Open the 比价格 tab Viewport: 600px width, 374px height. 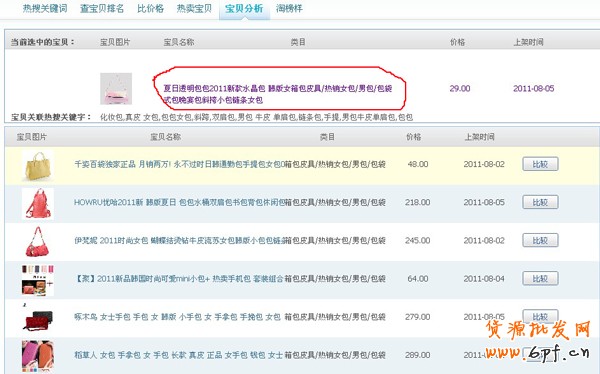(150, 8)
